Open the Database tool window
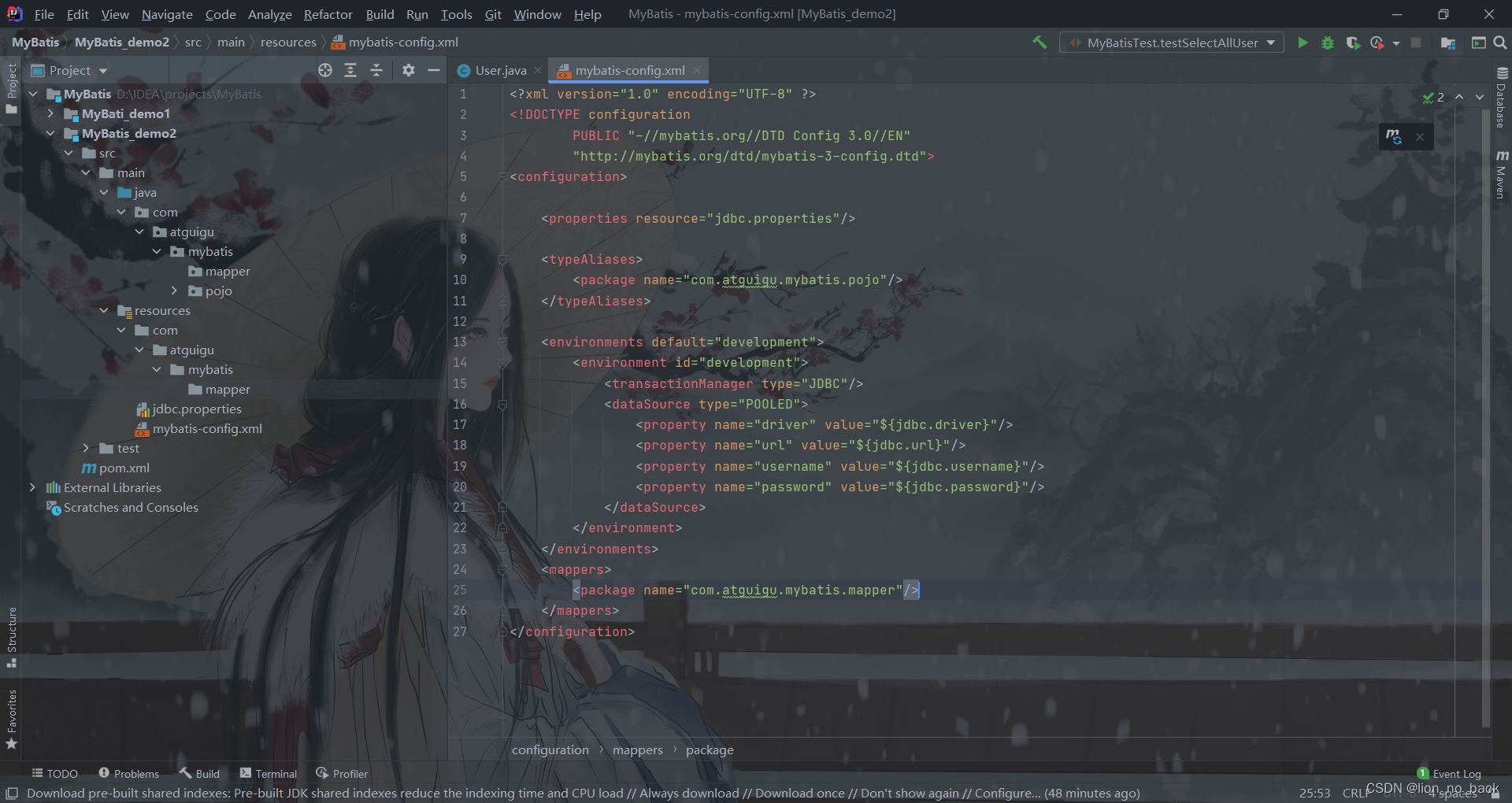 pyautogui.click(x=1501, y=98)
